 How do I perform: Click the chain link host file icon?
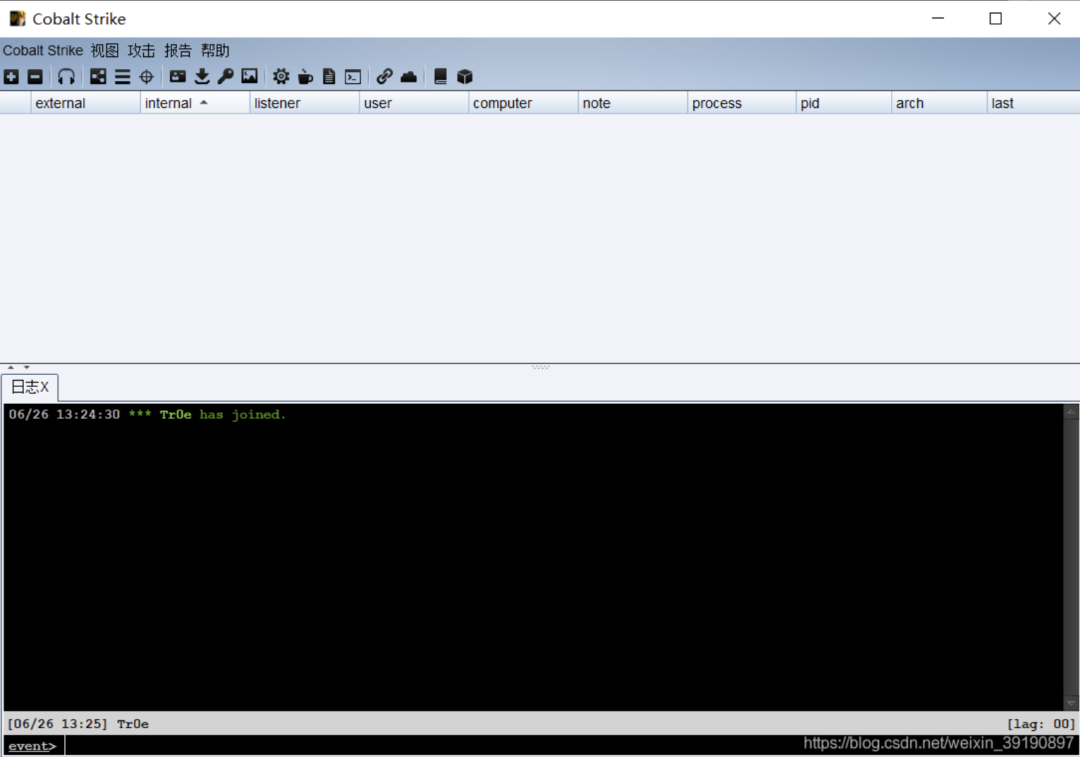[384, 76]
